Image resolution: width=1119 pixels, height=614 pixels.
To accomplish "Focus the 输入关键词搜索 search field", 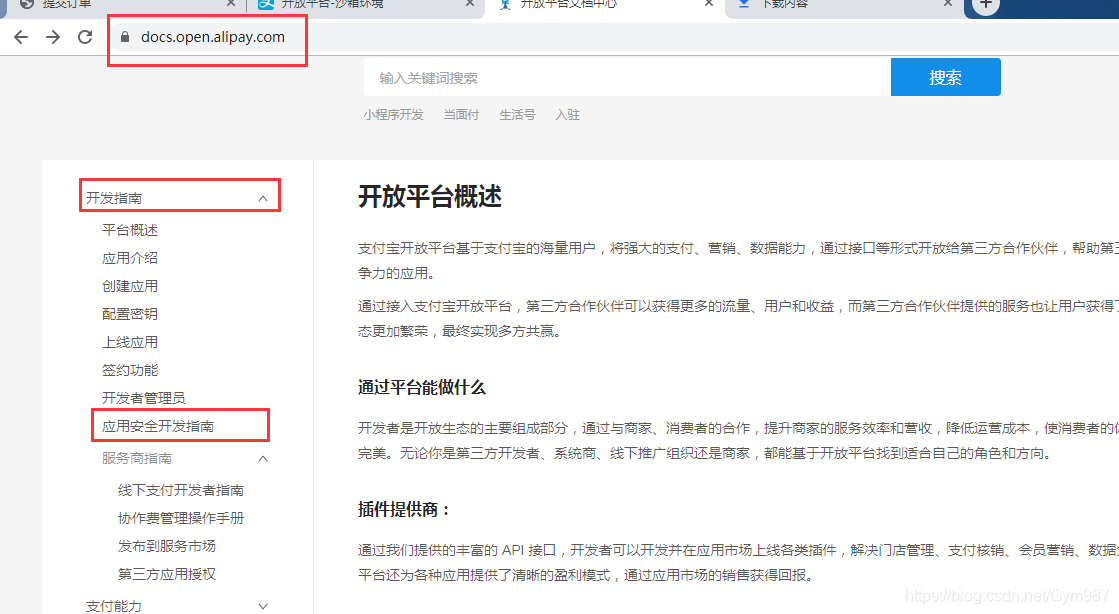I will [x=627, y=77].
